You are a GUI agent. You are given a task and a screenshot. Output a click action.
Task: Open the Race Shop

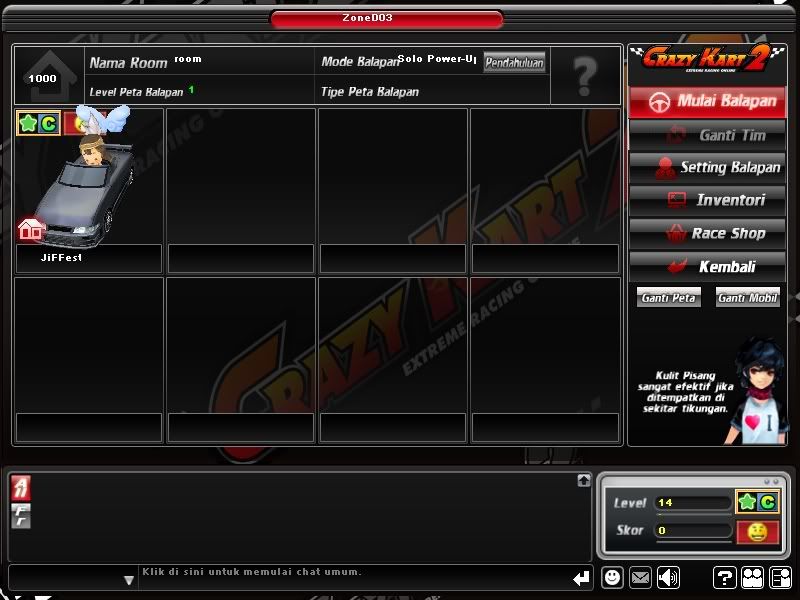(x=708, y=233)
